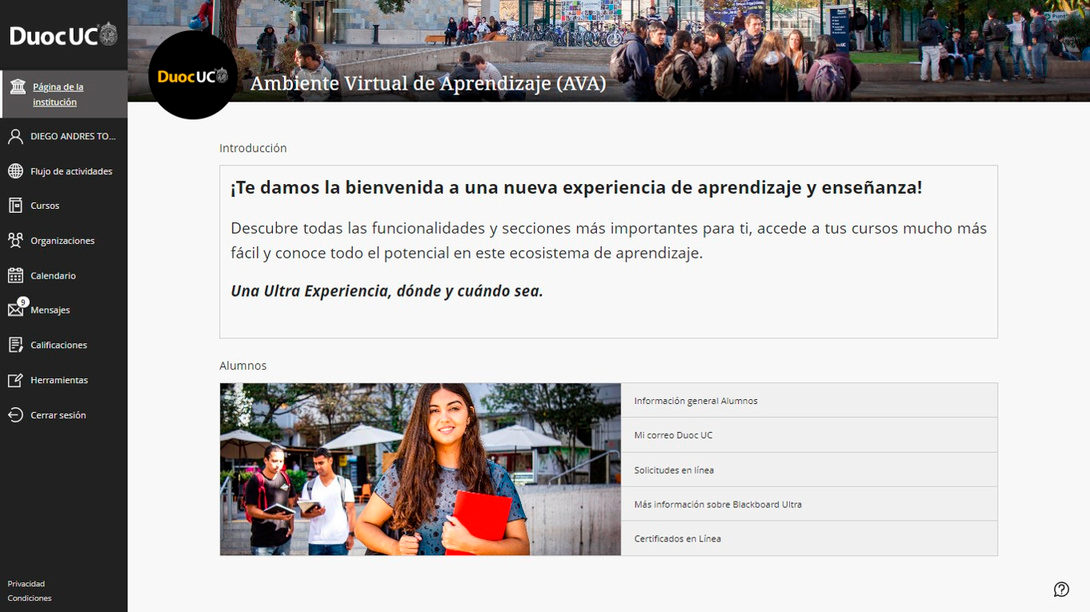
Task: Click the round DuocUC banner logo
Action: (x=193, y=75)
